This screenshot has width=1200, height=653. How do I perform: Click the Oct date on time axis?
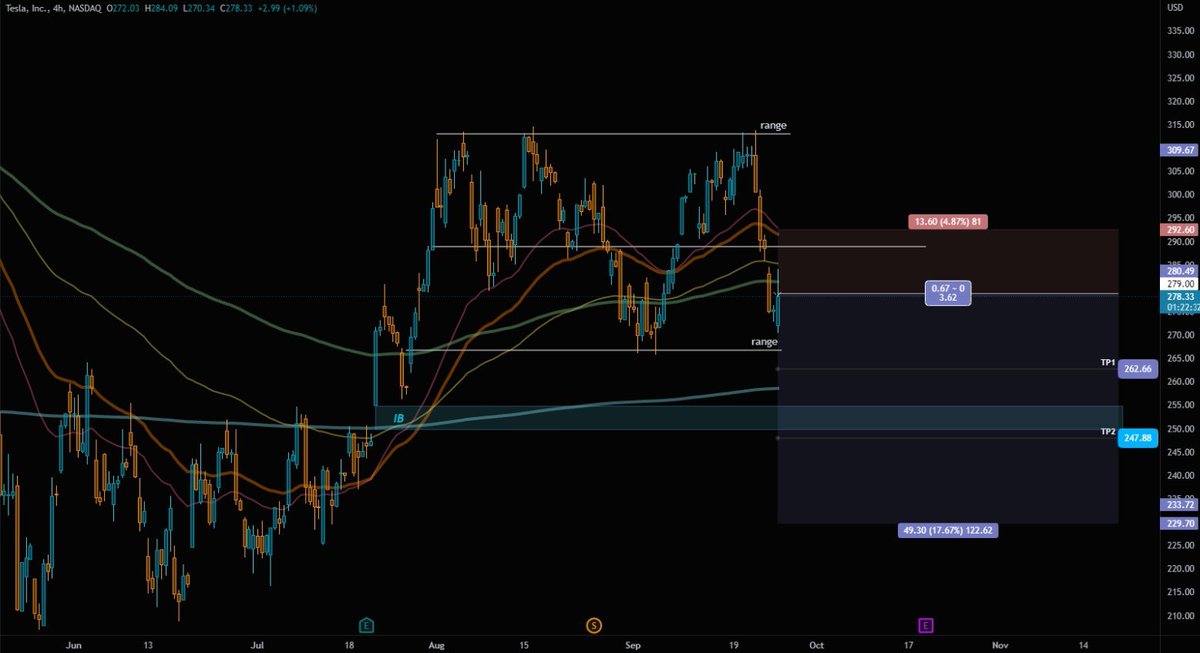tap(816, 644)
